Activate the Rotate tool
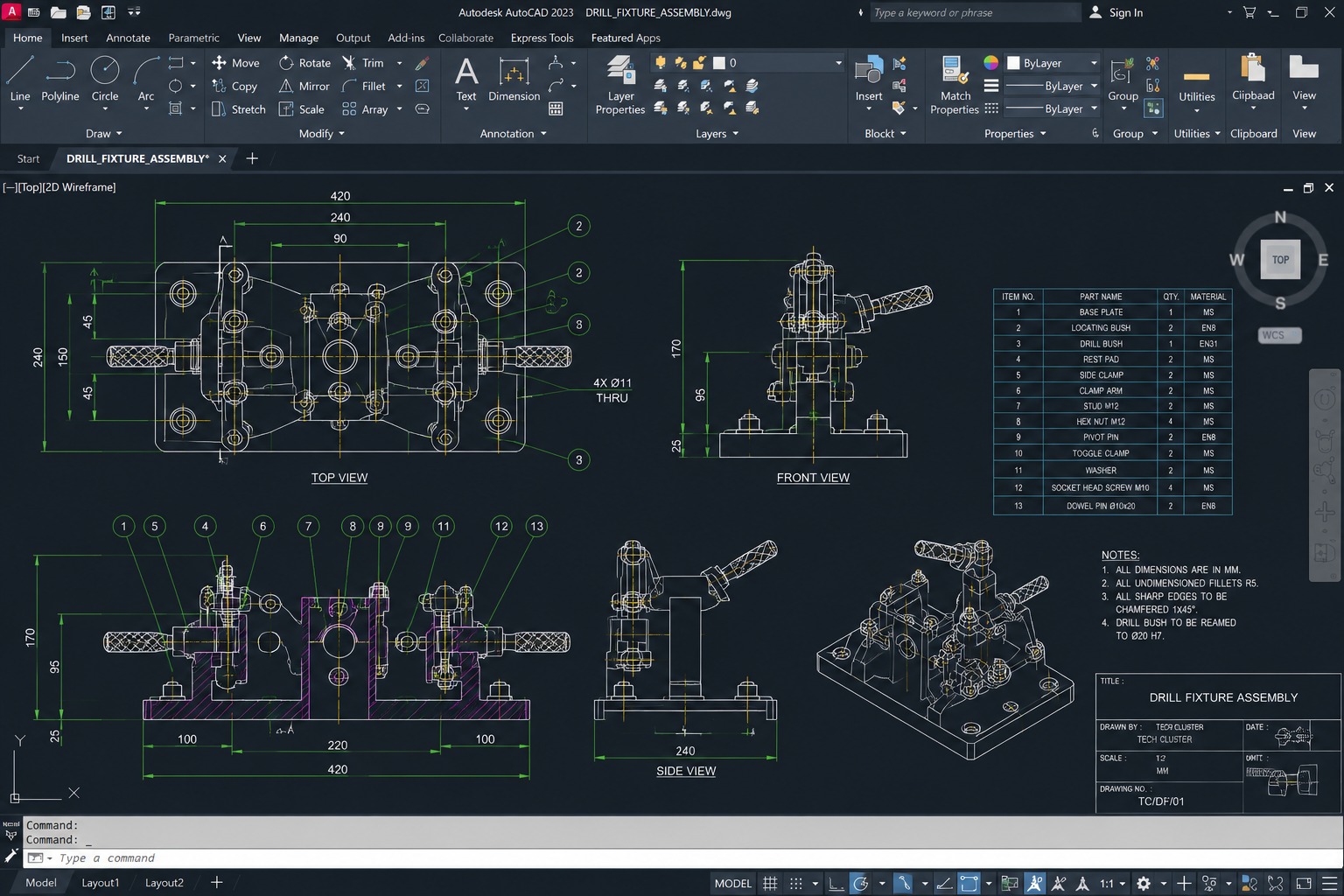1344x896 pixels. [x=304, y=63]
